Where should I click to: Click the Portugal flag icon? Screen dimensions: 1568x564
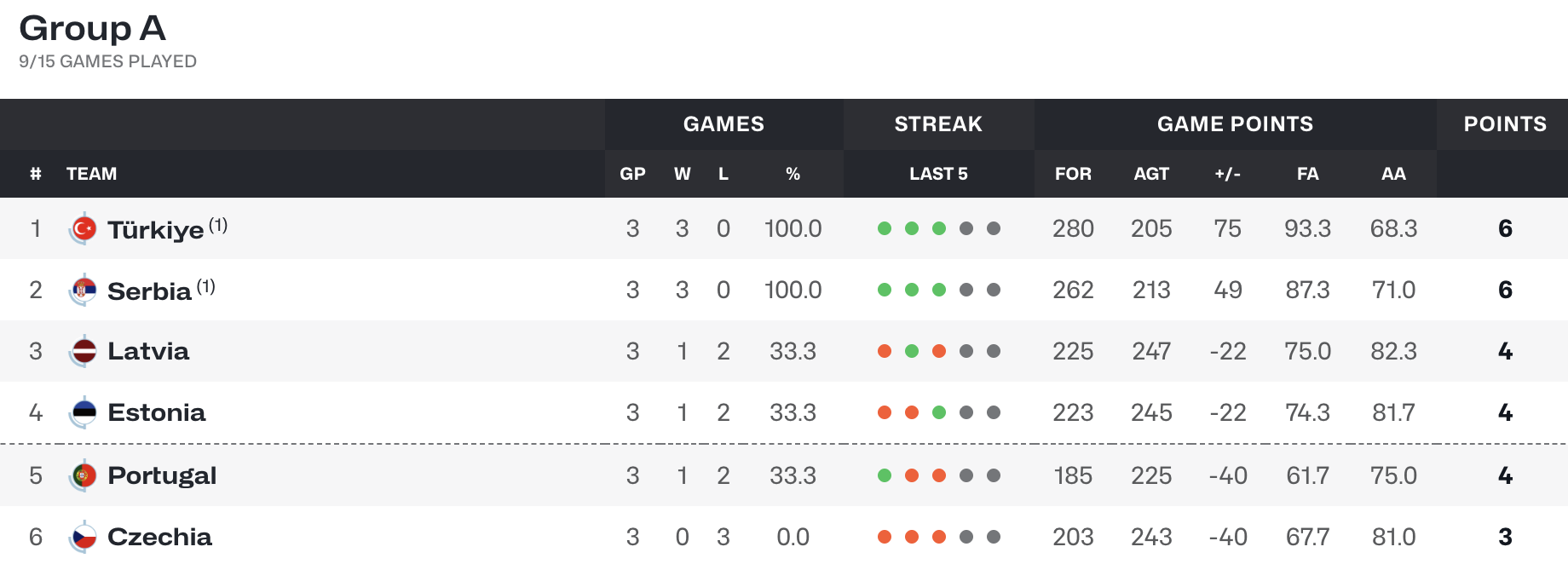pos(83,475)
